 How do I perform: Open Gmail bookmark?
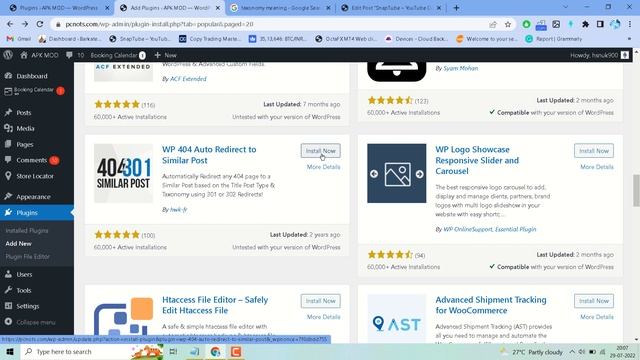point(19,39)
